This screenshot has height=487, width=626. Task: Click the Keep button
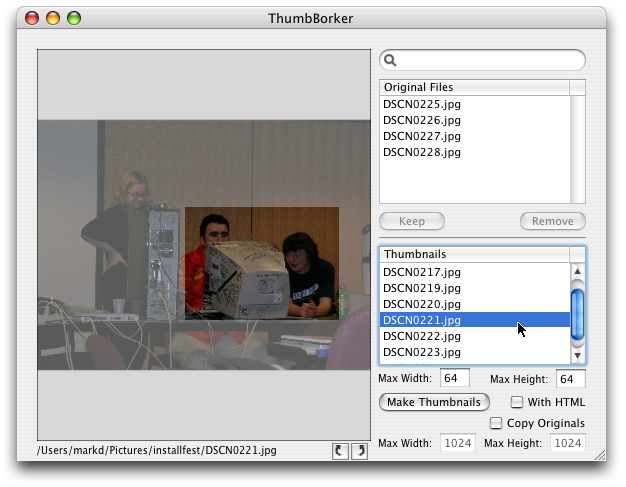(x=412, y=221)
